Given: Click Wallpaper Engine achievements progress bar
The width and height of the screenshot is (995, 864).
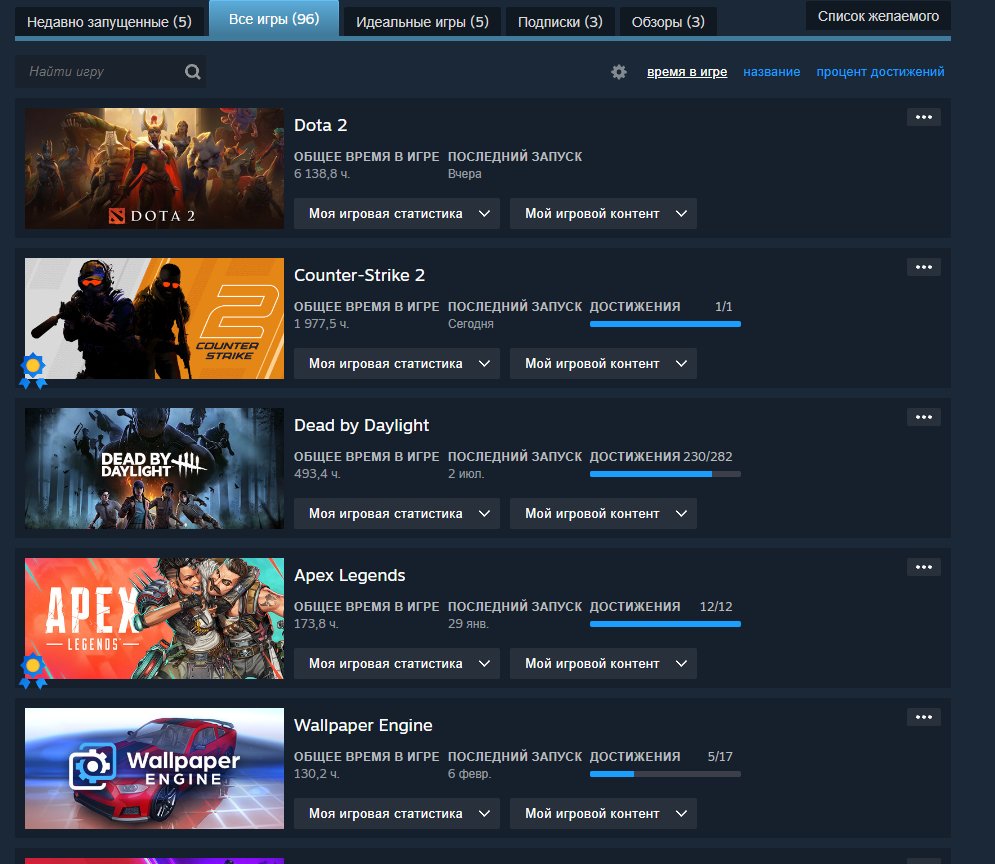Looking at the screenshot, I should pos(665,774).
